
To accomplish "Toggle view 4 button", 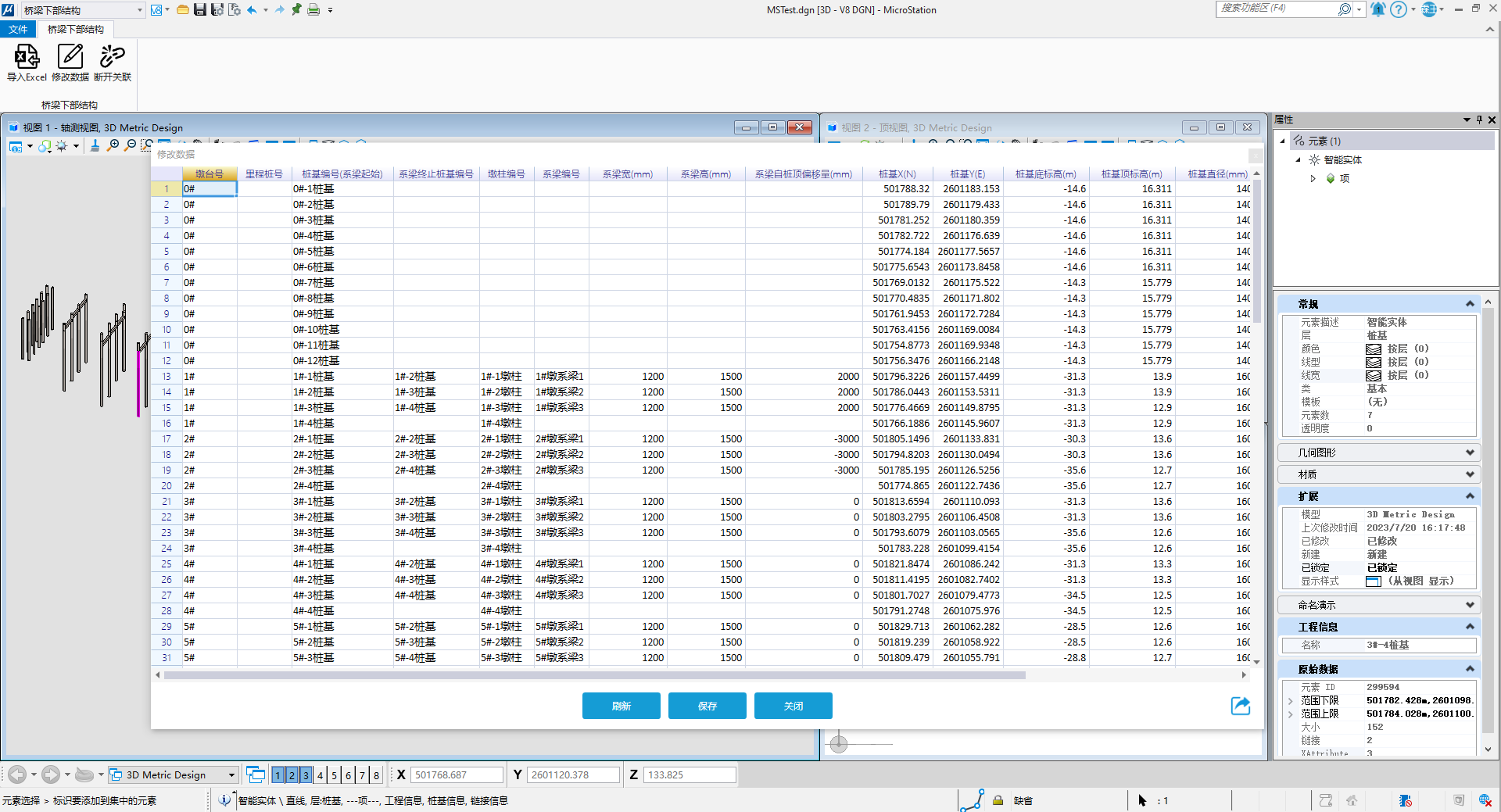I will [x=320, y=774].
